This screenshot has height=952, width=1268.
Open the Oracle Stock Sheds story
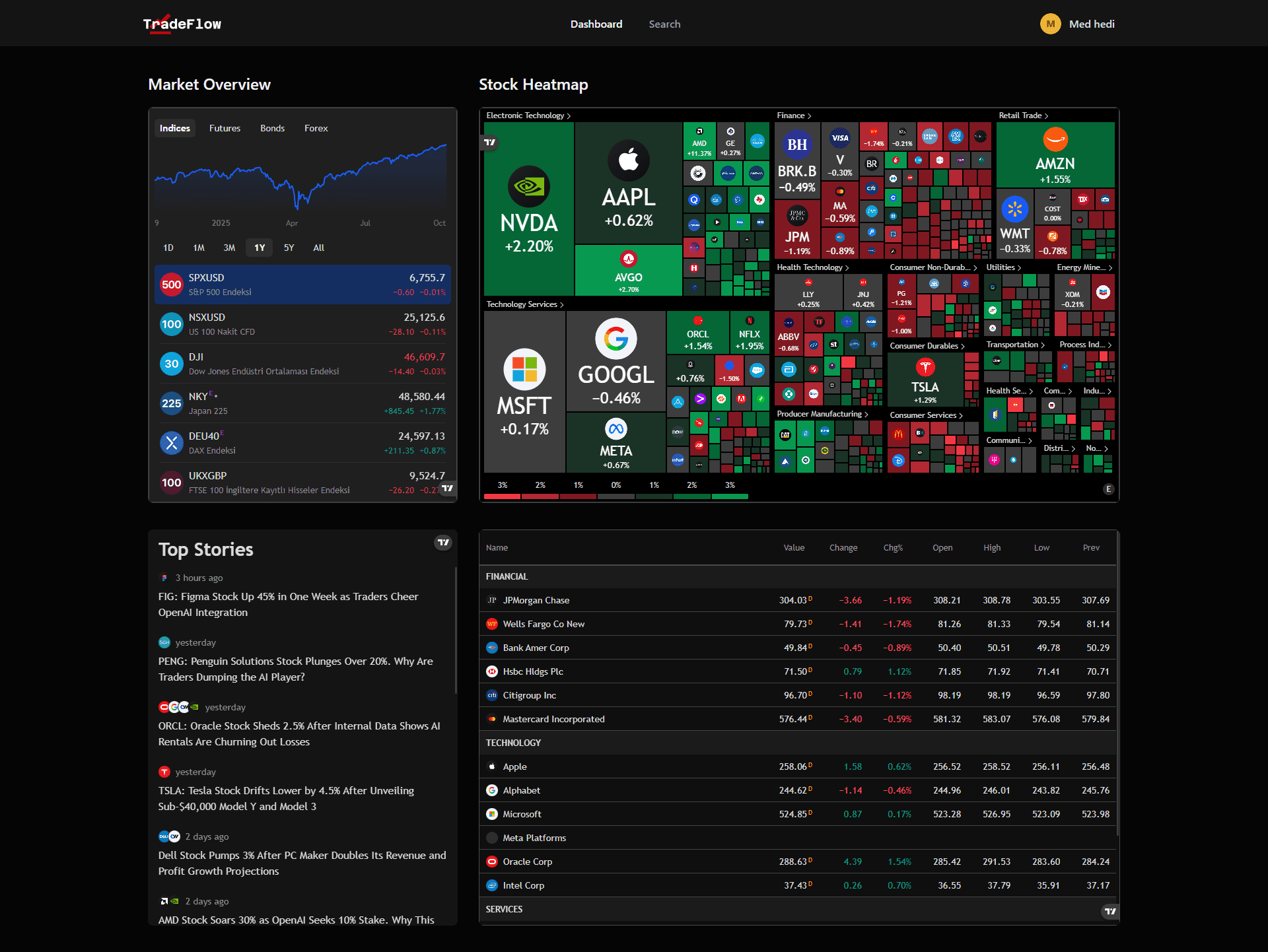point(299,733)
